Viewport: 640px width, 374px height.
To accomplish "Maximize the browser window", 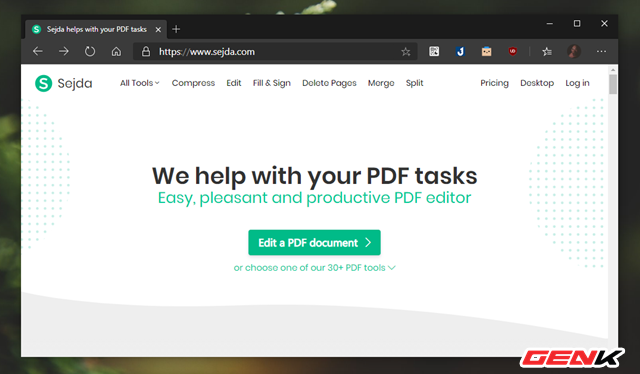I will (x=577, y=24).
